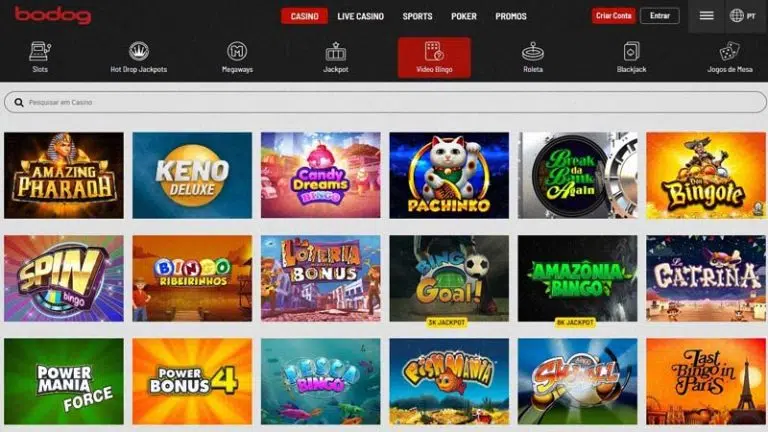Click the bodog logo
The image size is (768, 432).
pyautogui.click(x=53, y=15)
